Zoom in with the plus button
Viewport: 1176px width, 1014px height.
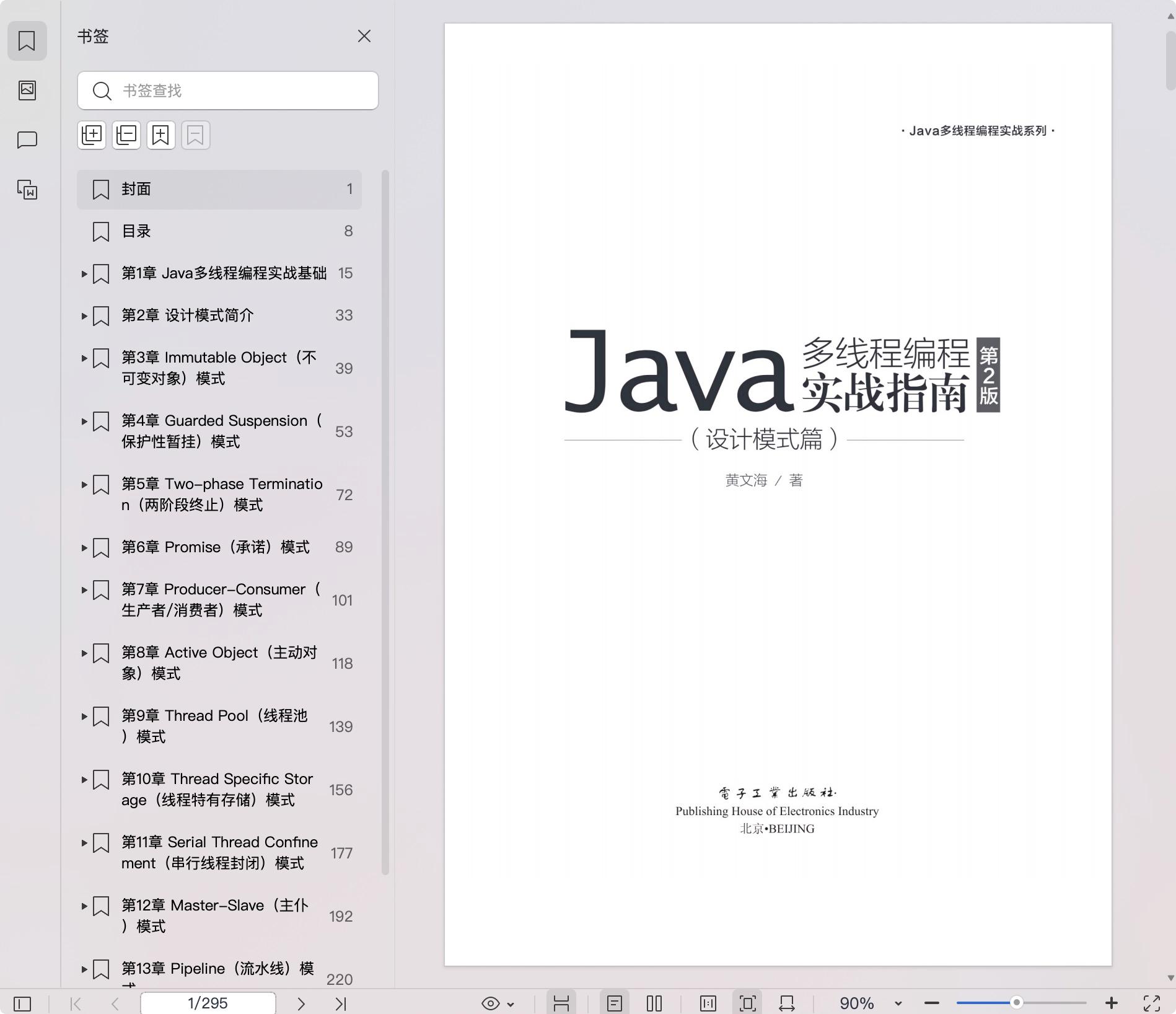point(1112,1003)
